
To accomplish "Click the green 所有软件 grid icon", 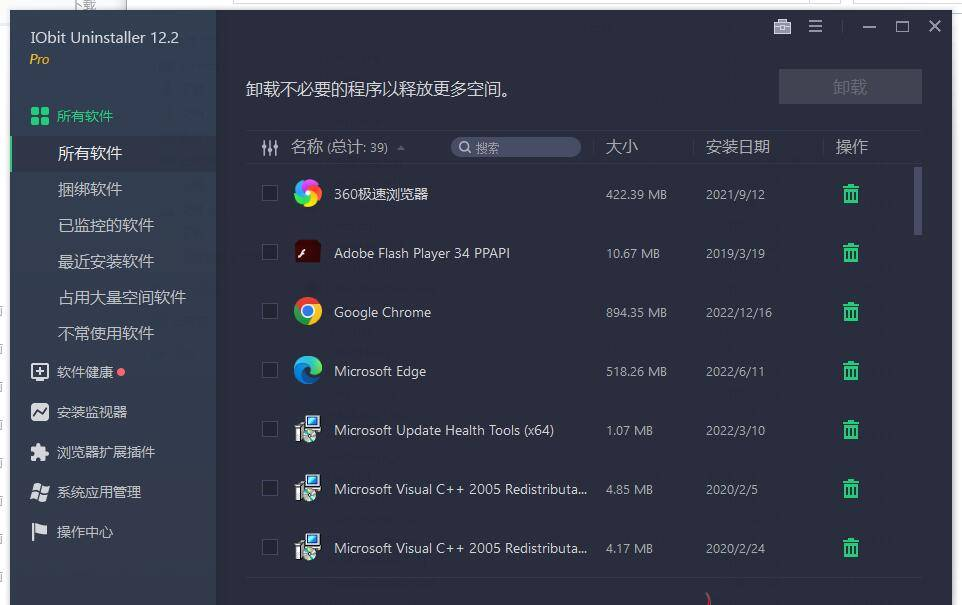I will tap(40, 116).
